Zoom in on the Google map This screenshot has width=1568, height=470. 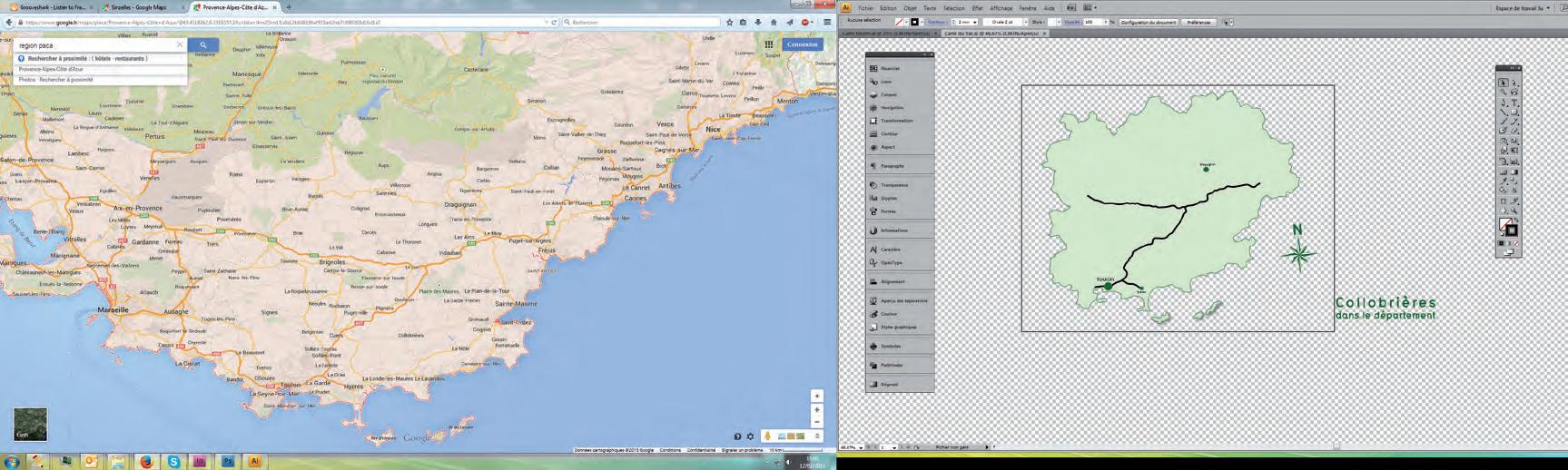pos(817,409)
